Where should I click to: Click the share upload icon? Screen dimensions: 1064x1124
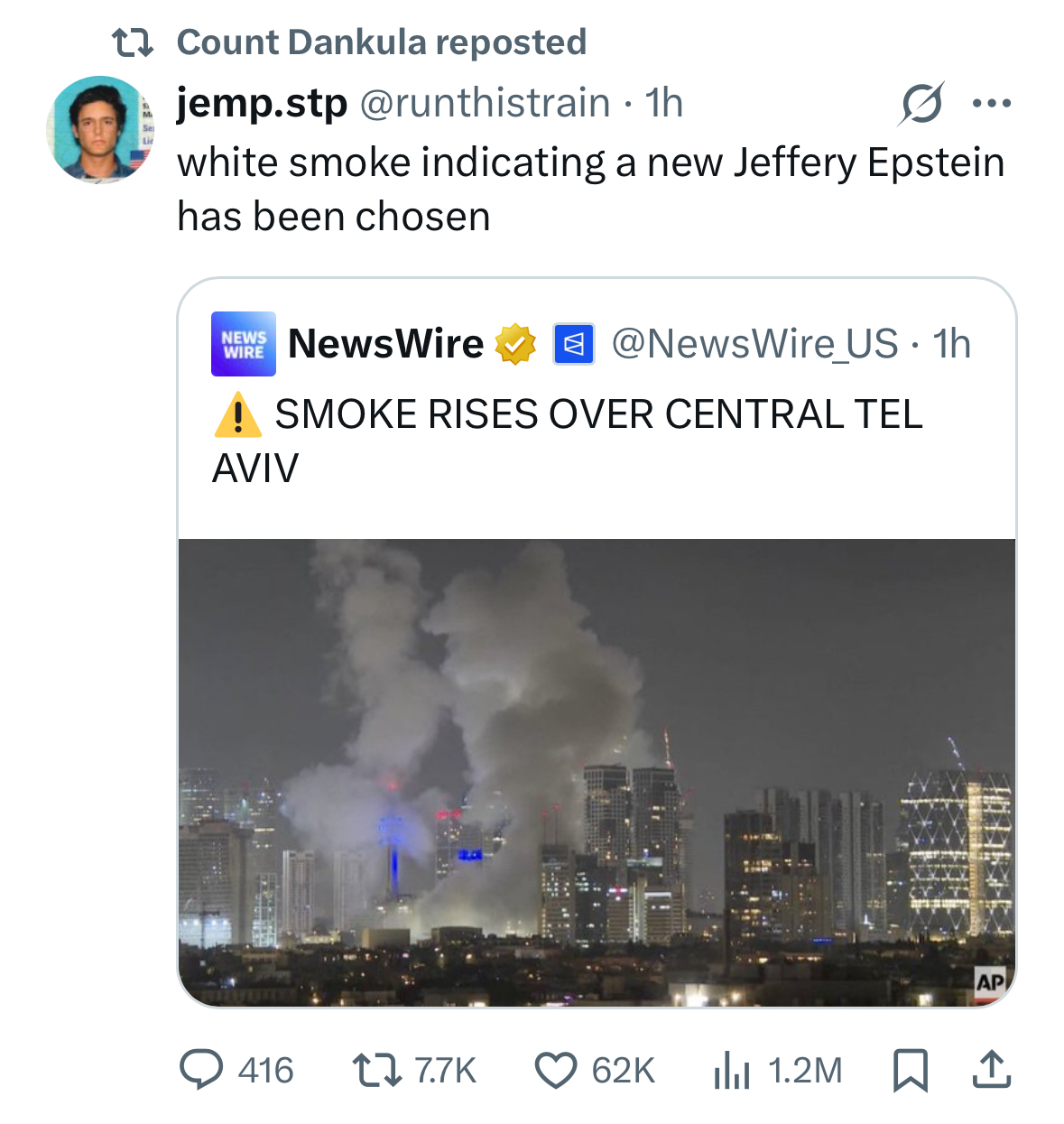[991, 1070]
